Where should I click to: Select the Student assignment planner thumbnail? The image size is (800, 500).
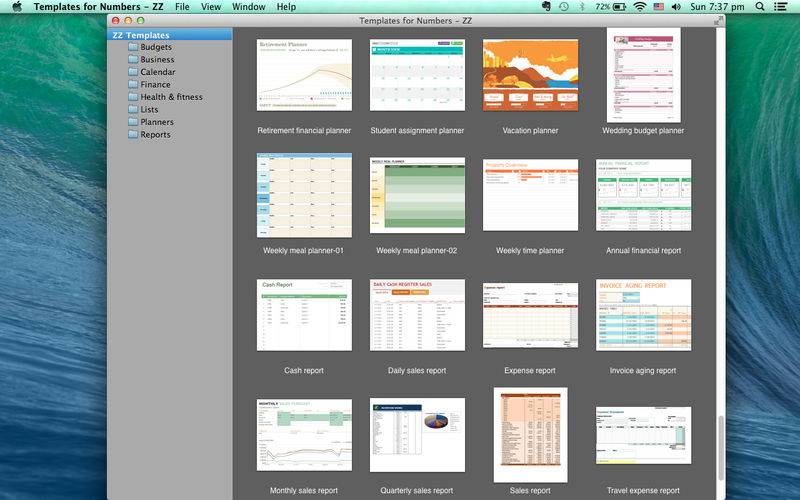pos(417,74)
